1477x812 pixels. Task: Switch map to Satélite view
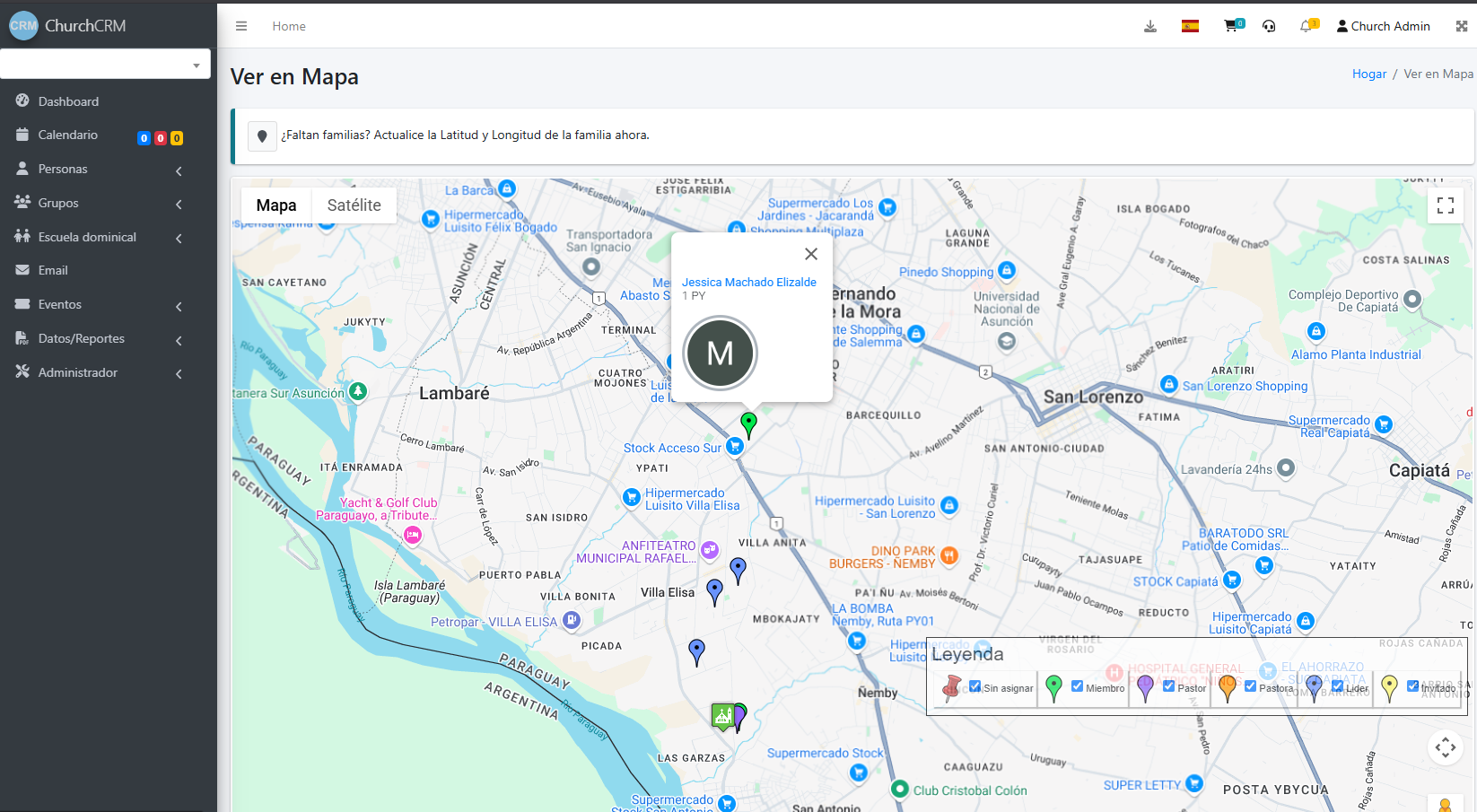(354, 205)
